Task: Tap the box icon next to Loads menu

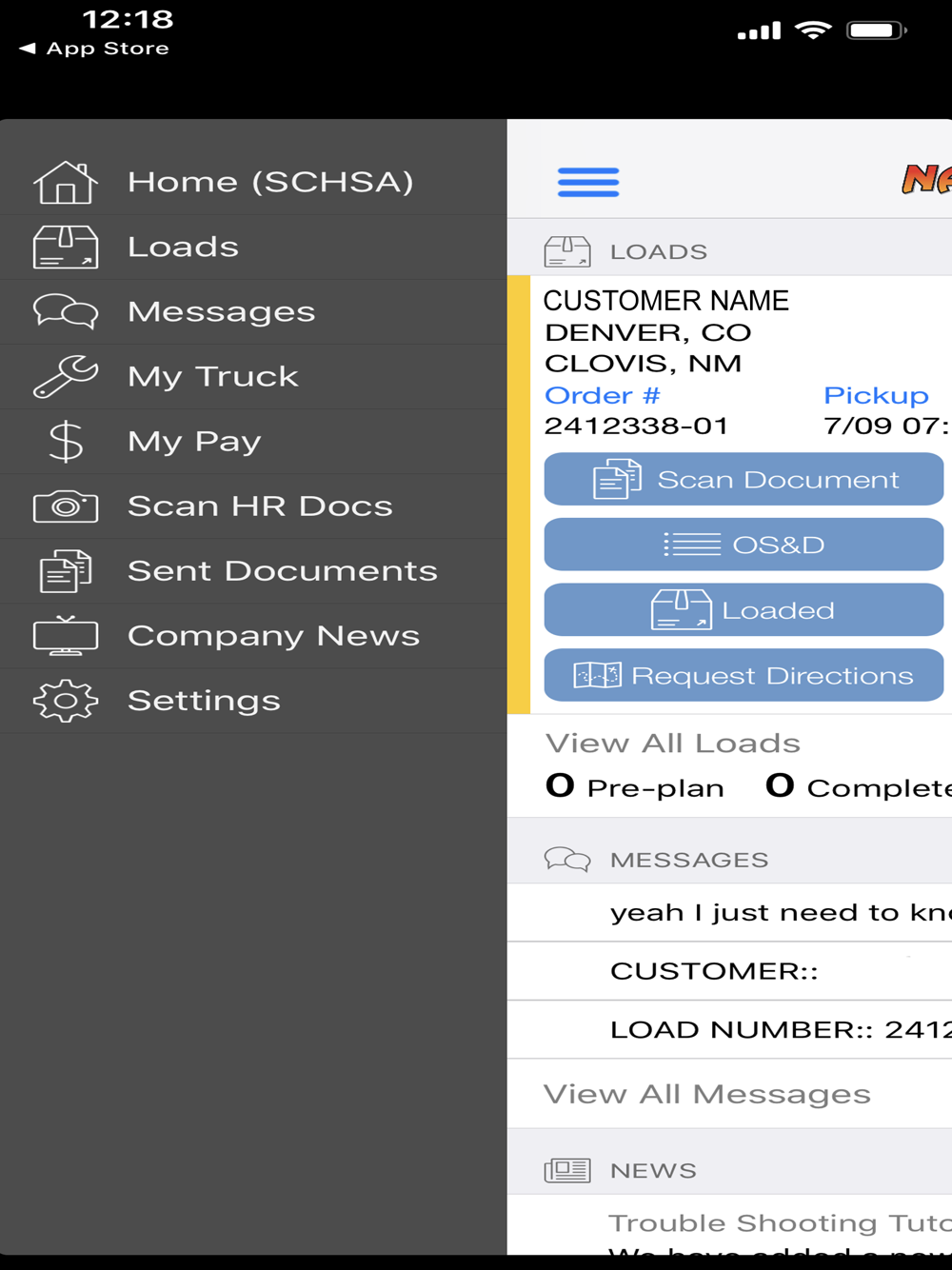Action: point(66,248)
